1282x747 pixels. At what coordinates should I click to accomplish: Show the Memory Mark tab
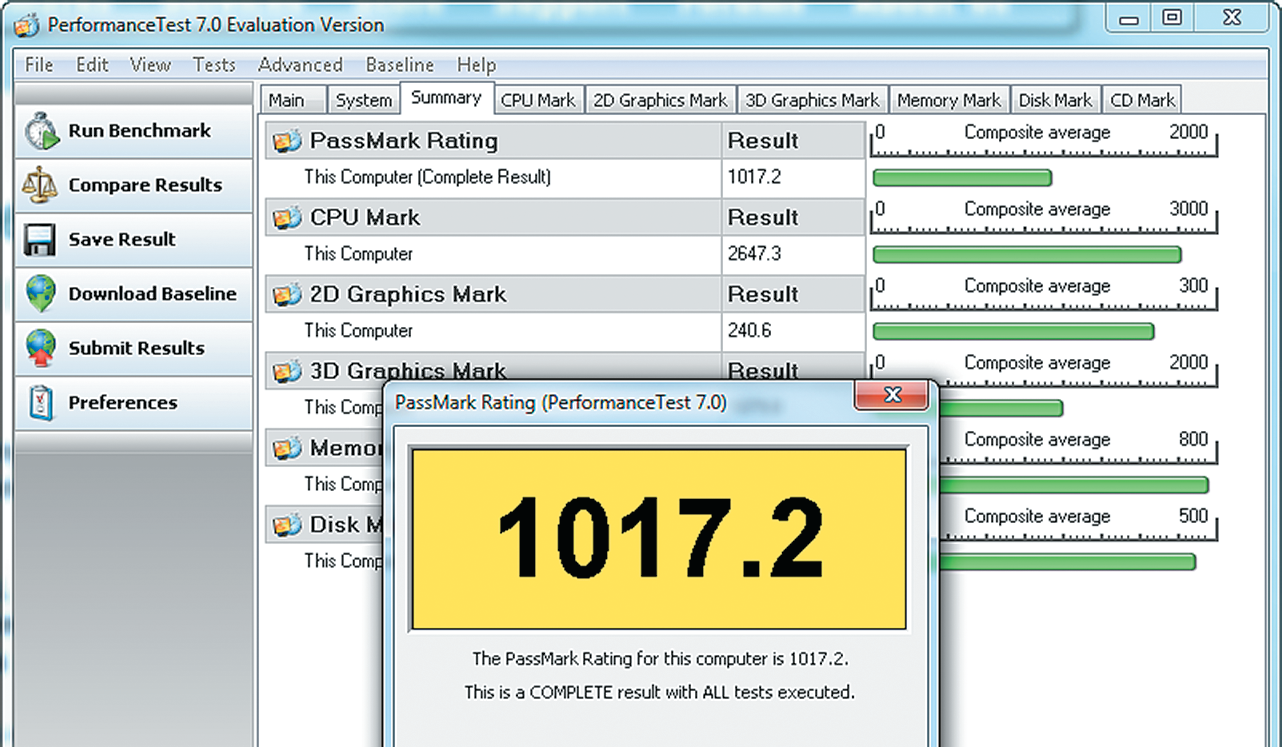click(x=949, y=100)
